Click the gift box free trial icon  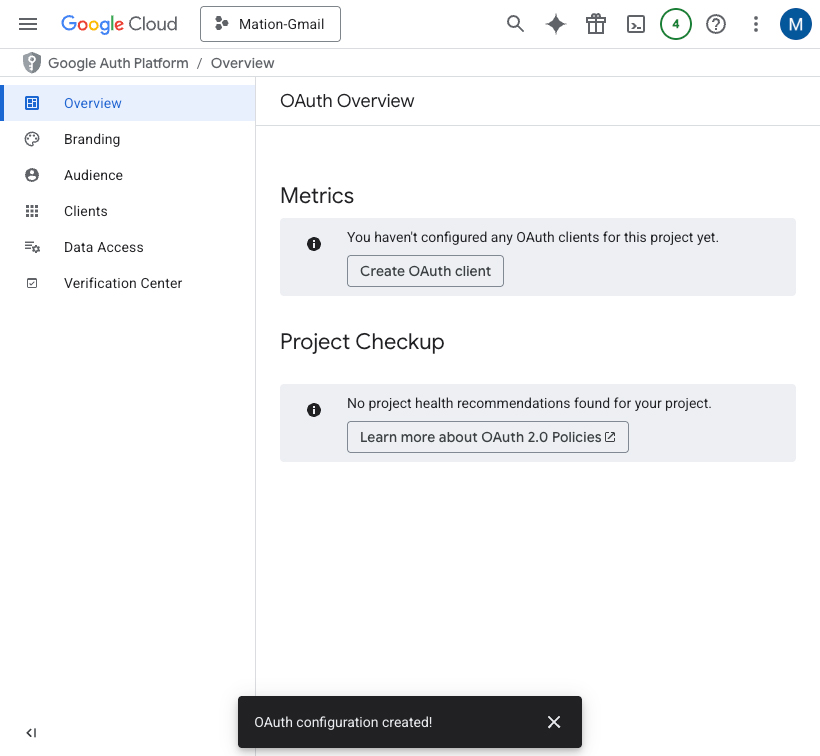596,24
